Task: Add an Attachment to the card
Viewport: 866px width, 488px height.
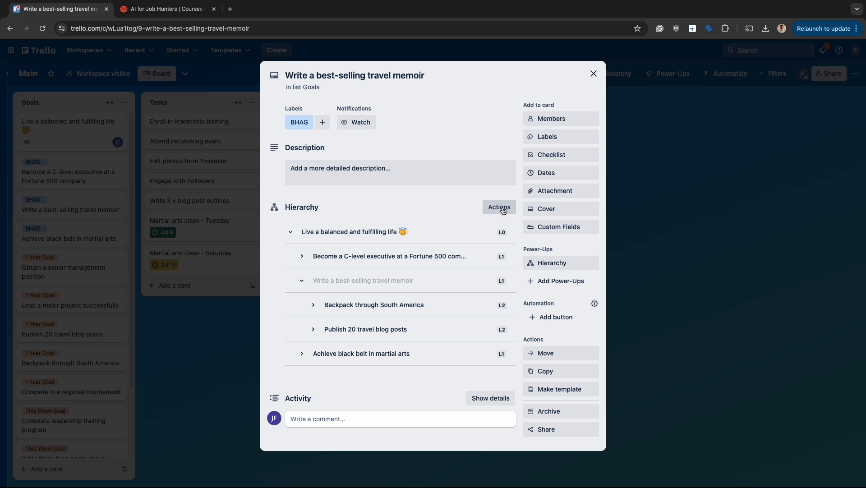Action: [561, 190]
